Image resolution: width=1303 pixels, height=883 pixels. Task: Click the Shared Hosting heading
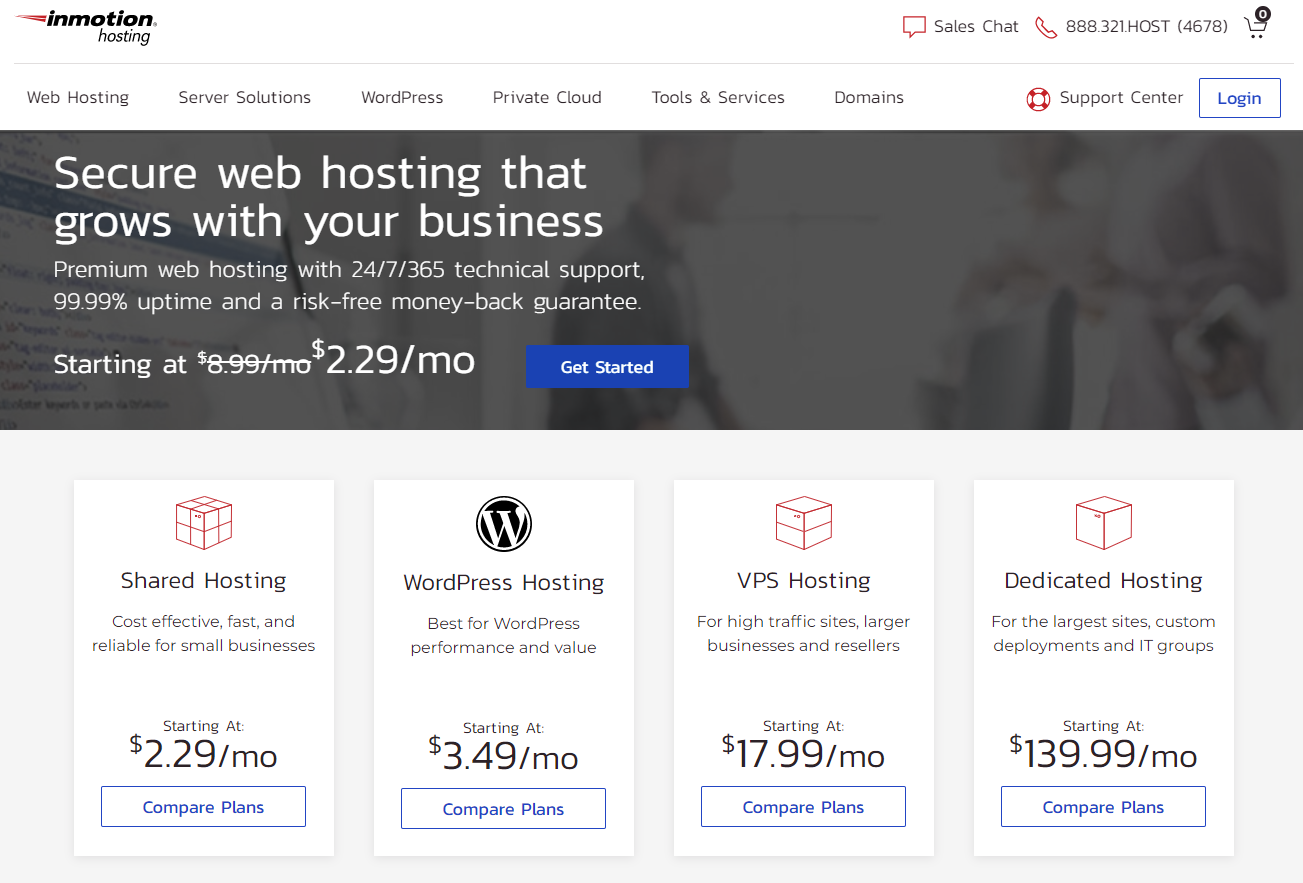(x=204, y=581)
